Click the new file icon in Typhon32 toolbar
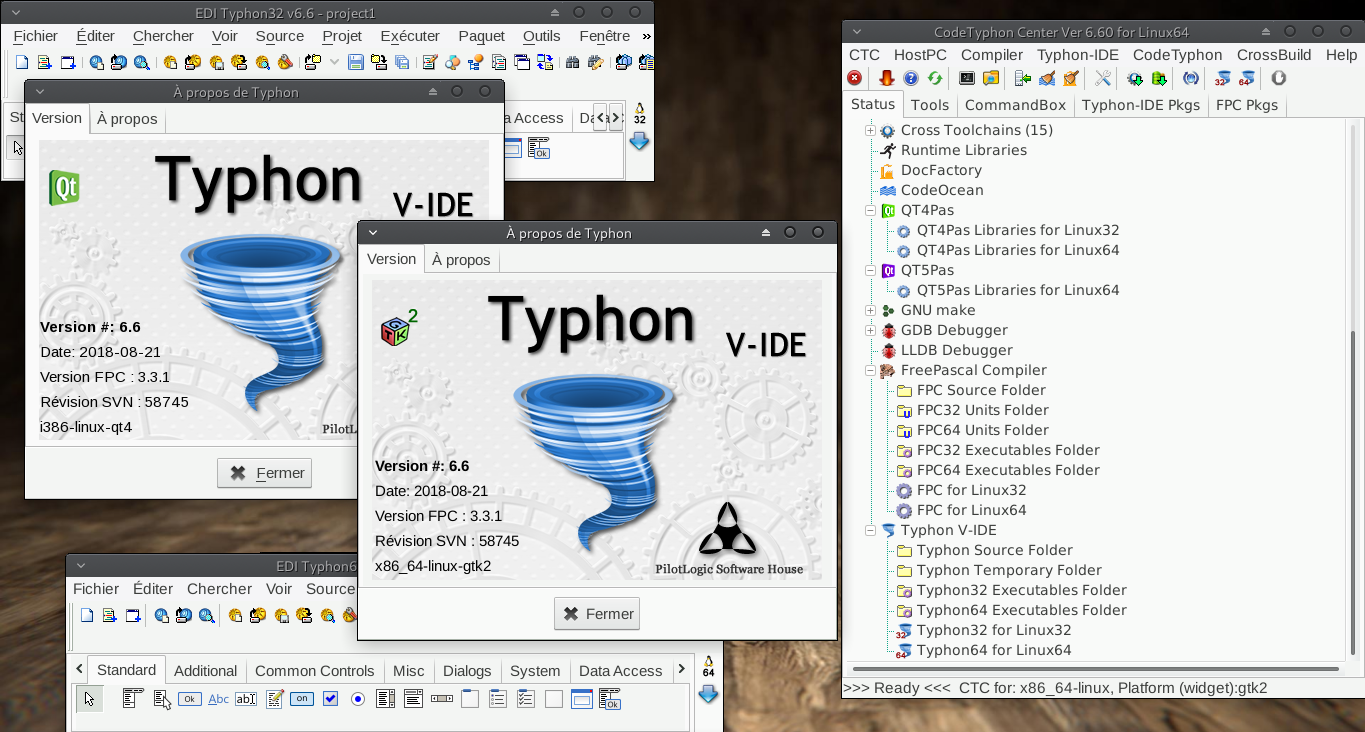This screenshot has height=732, width=1365. tap(22, 62)
